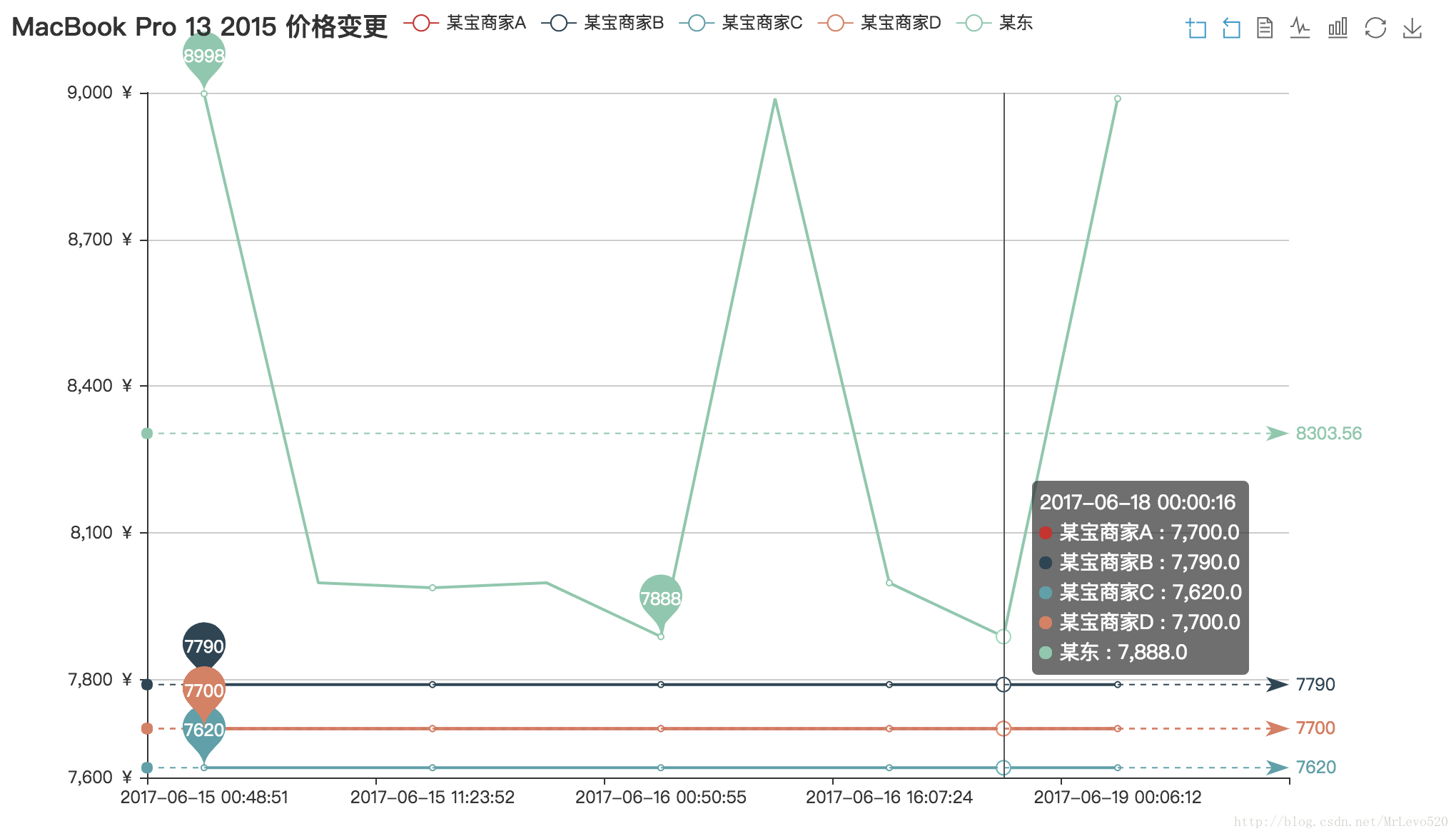This screenshot has width=1456, height=836.
Task: Switch chart to bar type icon
Action: pyautogui.click(x=1338, y=29)
